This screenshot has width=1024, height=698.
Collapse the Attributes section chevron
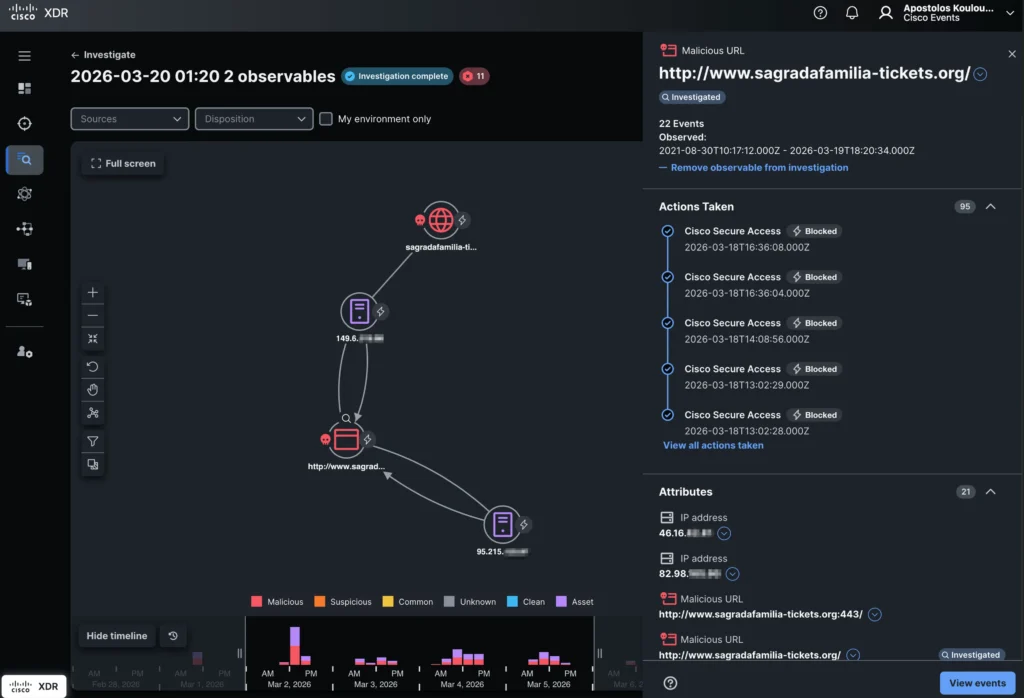click(990, 492)
